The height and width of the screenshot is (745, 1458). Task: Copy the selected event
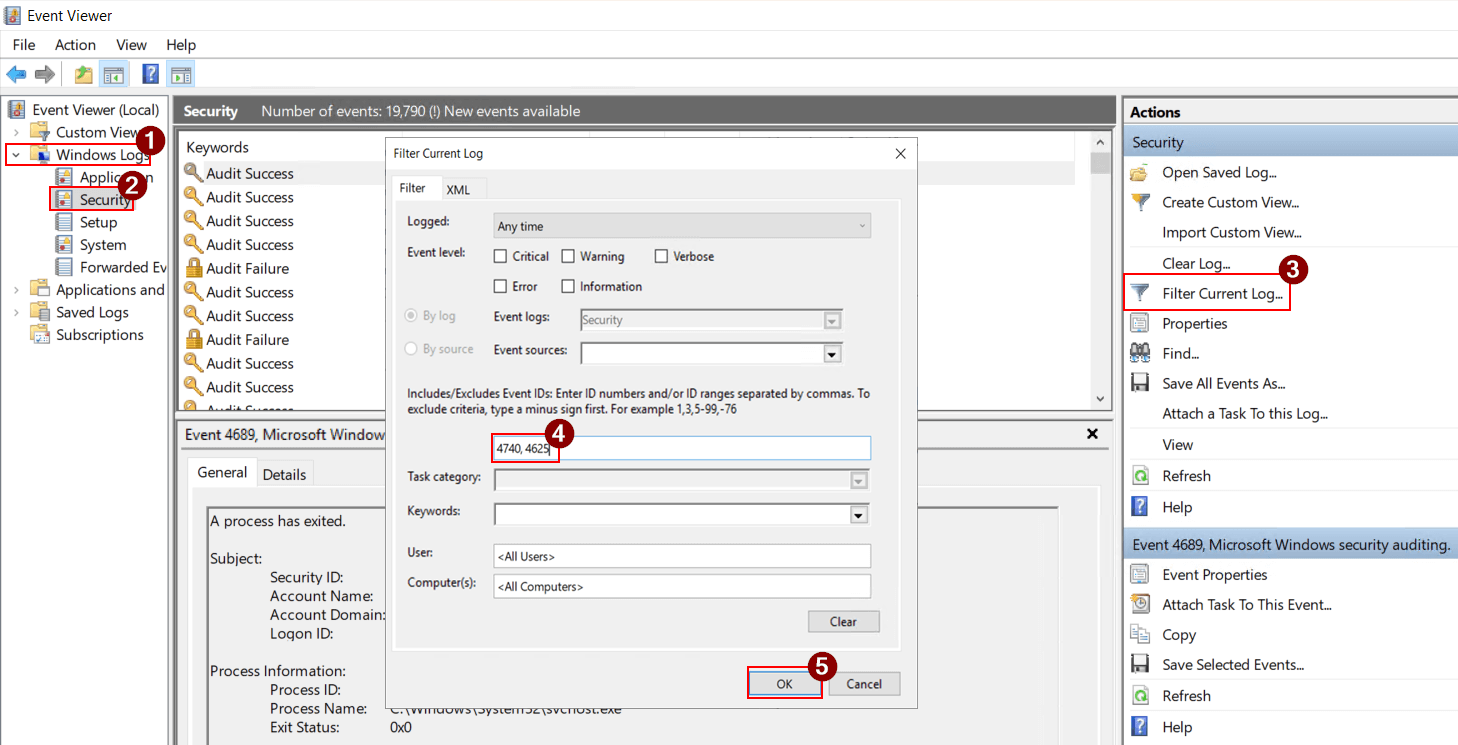coord(1178,634)
